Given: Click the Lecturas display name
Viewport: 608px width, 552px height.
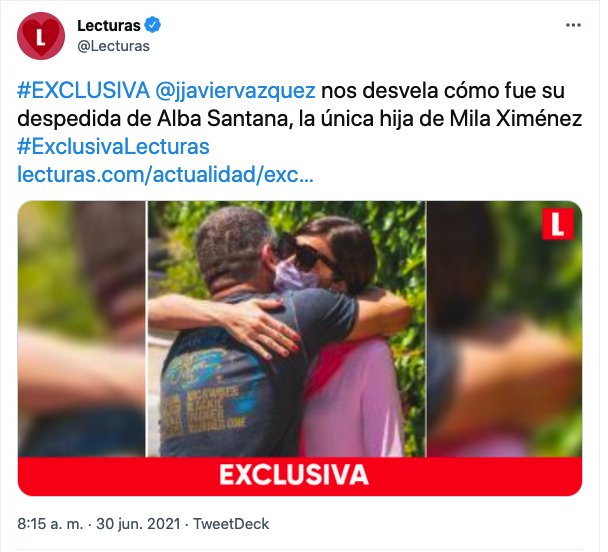Looking at the screenshot, I should [x=109, y=26].
